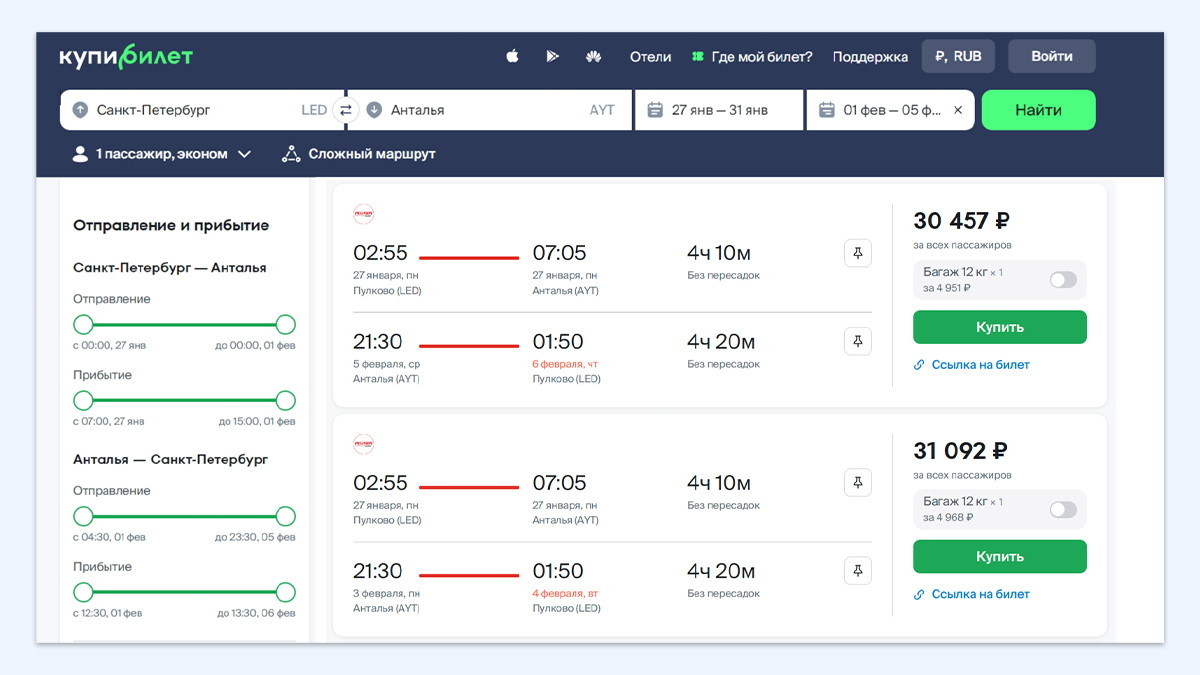This screenshot has width=1200, height=675.
Task: Click the Apple App Store icon
Action: tap(512, 57)
